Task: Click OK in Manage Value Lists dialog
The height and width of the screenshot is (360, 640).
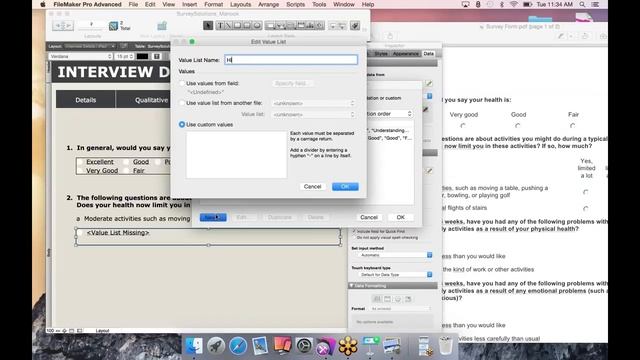Action: pos(400,218)
